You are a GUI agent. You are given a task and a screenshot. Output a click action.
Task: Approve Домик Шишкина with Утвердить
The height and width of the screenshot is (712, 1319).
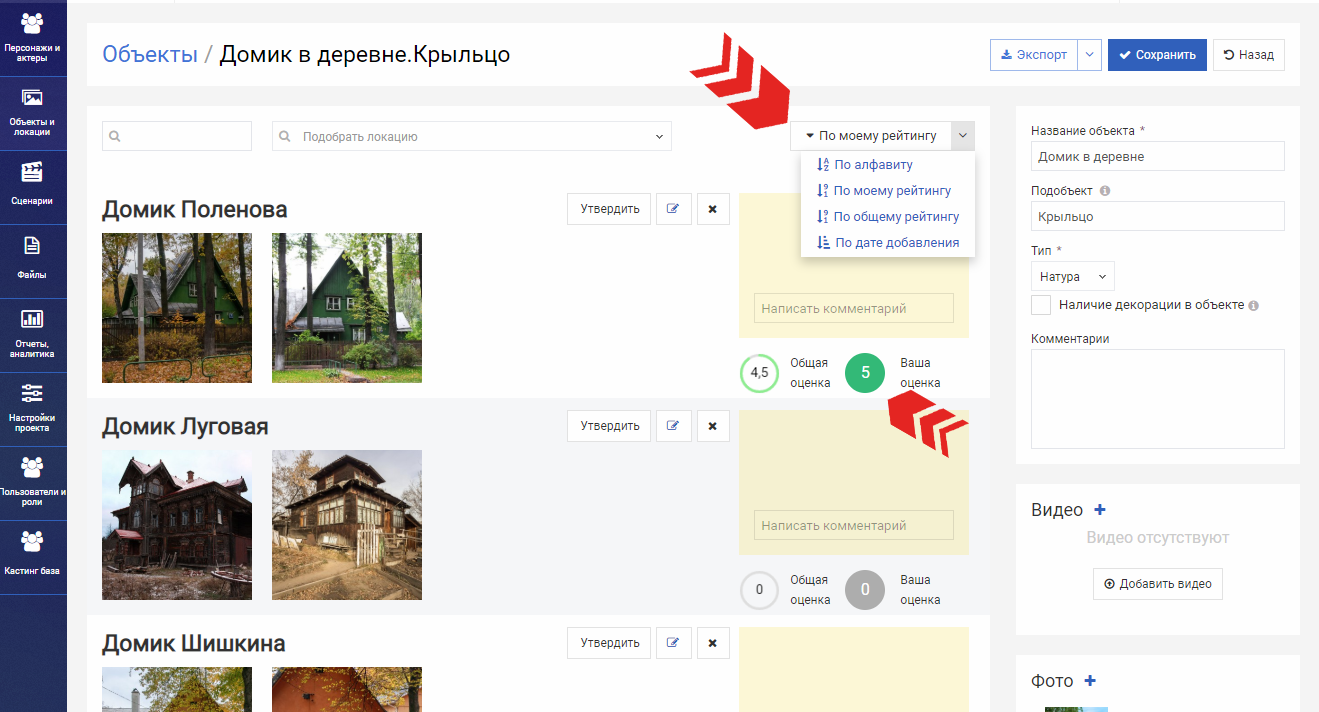609,643
